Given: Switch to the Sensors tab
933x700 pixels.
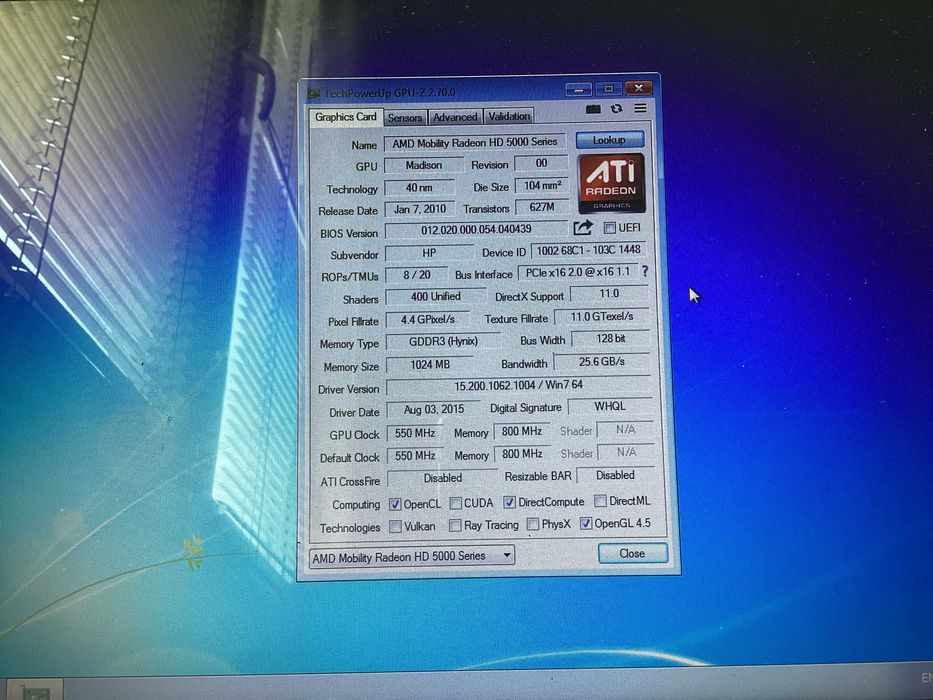Looking at the screenshot, I should click(x=405, y=118).
